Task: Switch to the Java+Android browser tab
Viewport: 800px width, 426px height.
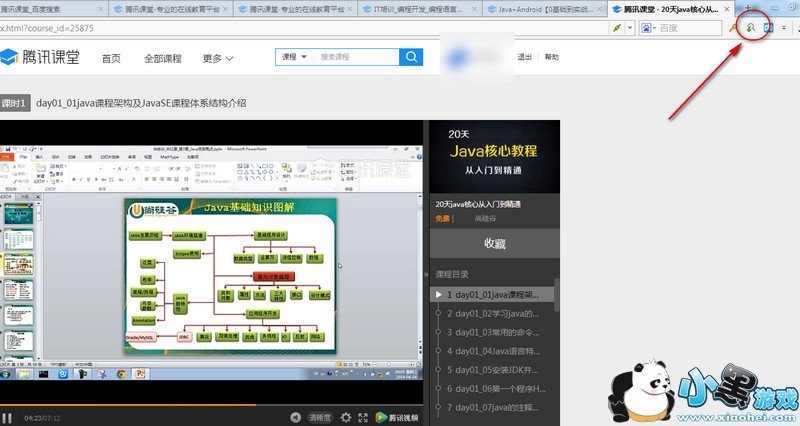Action: (545, 8)
